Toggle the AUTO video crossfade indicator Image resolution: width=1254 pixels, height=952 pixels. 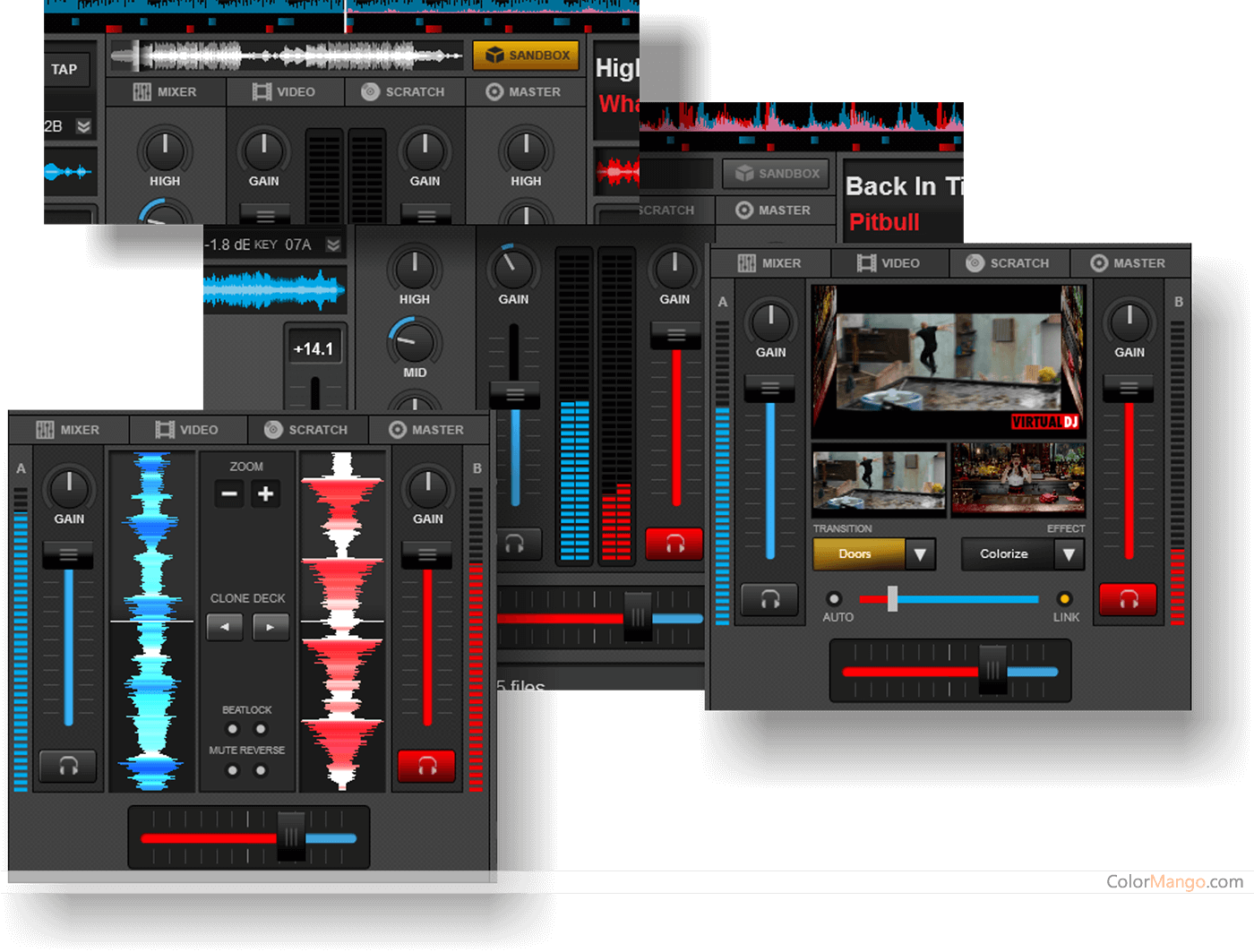[x=834, y=598]
